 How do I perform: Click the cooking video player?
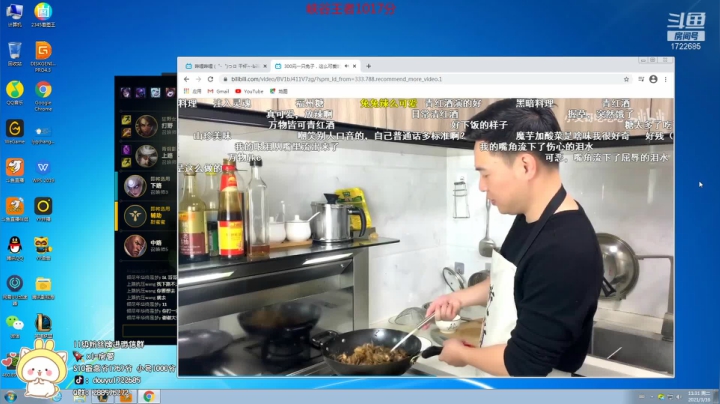[426, 237]
